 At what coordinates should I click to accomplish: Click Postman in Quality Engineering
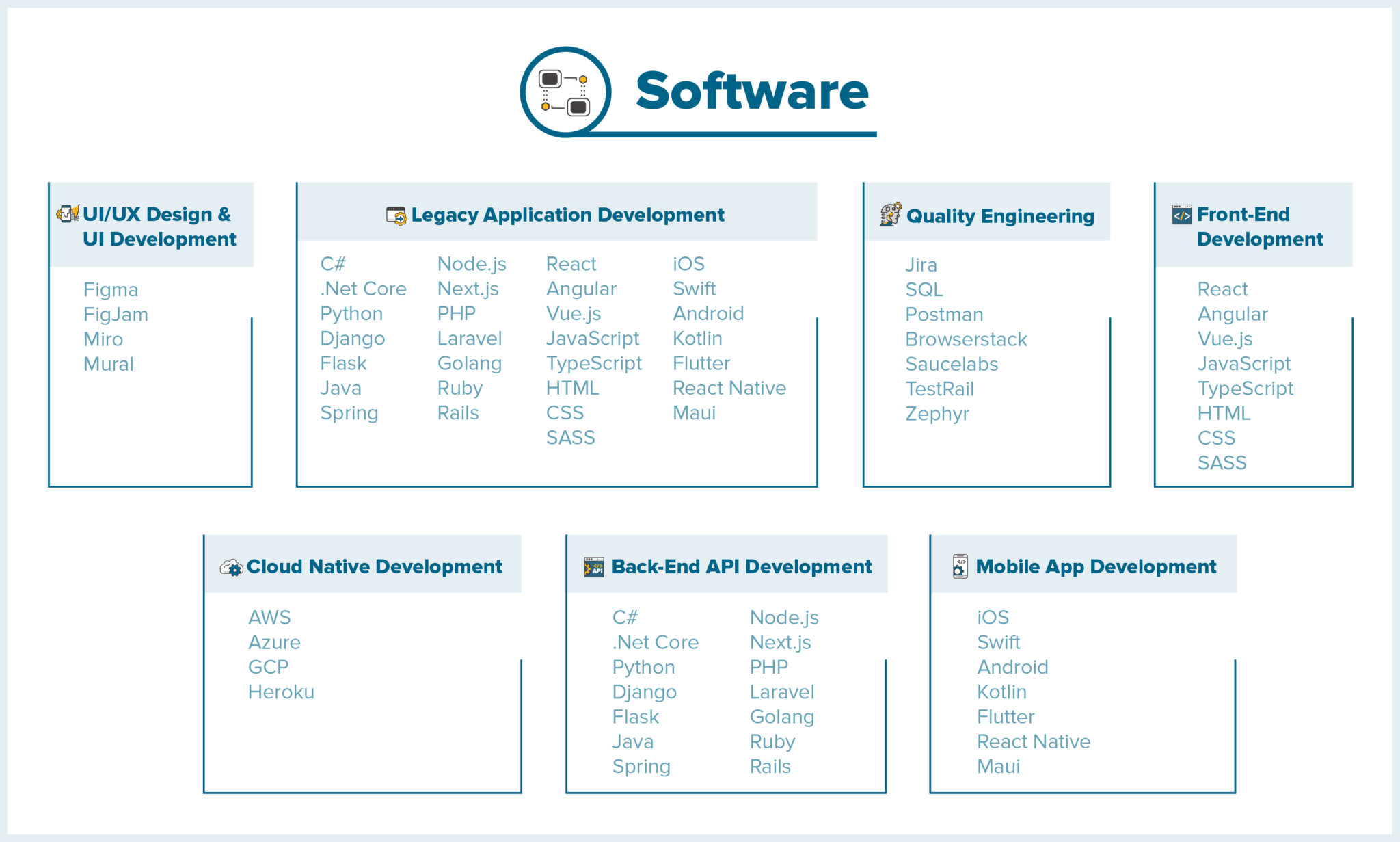click(x=944, y=315)
